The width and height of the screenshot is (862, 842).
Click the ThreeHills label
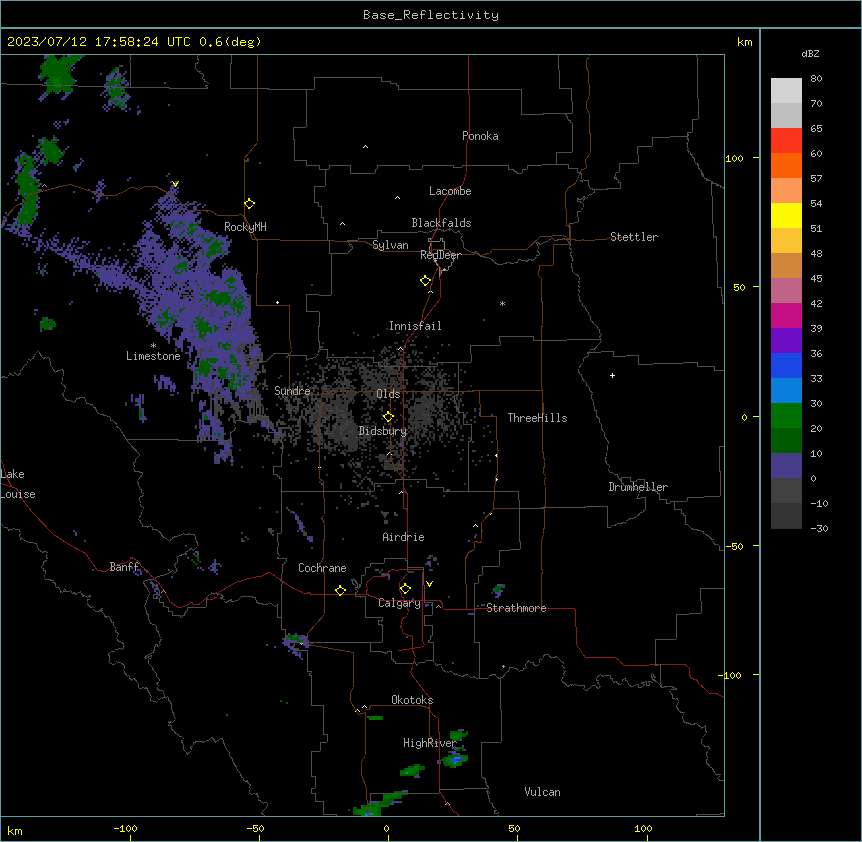[x=537, y=418]
